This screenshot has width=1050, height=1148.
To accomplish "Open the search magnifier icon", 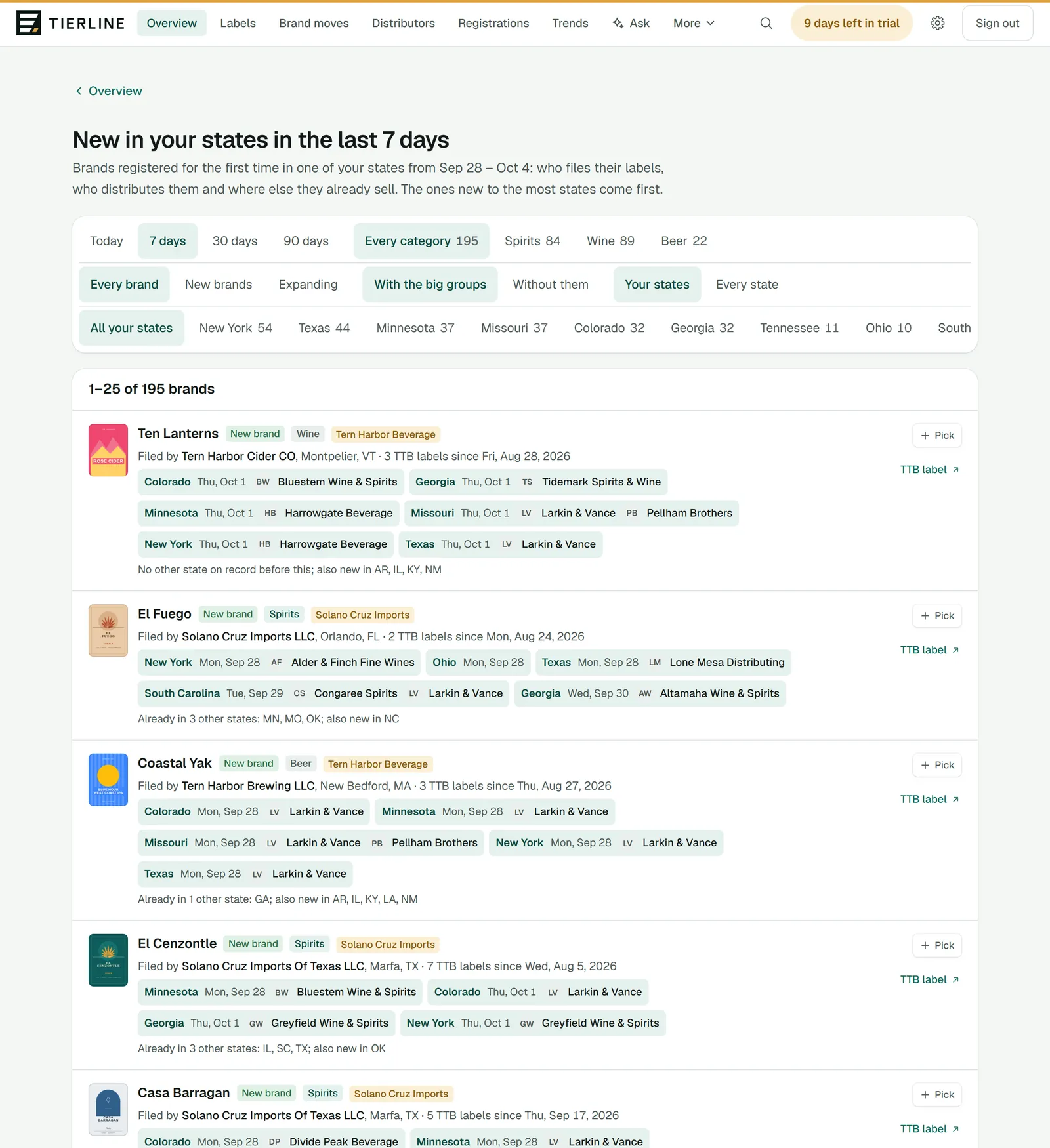I will [x=766, y=23].
